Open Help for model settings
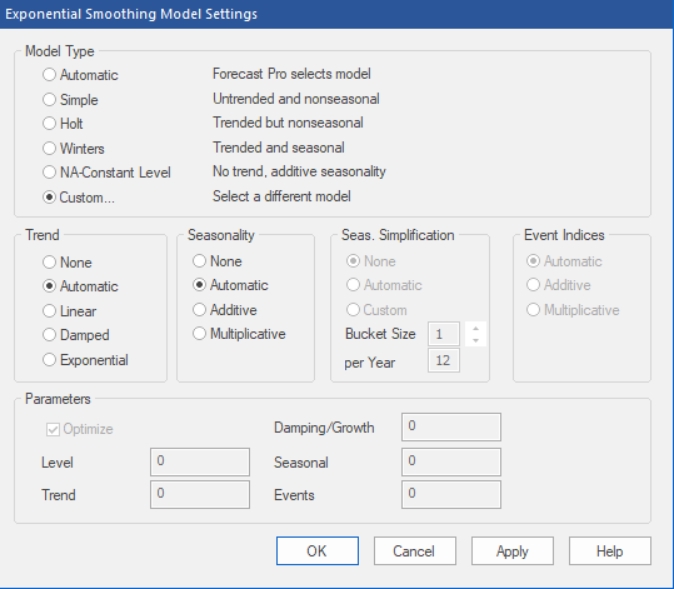The width and height of the screenshot is (674, 589). 609,551
